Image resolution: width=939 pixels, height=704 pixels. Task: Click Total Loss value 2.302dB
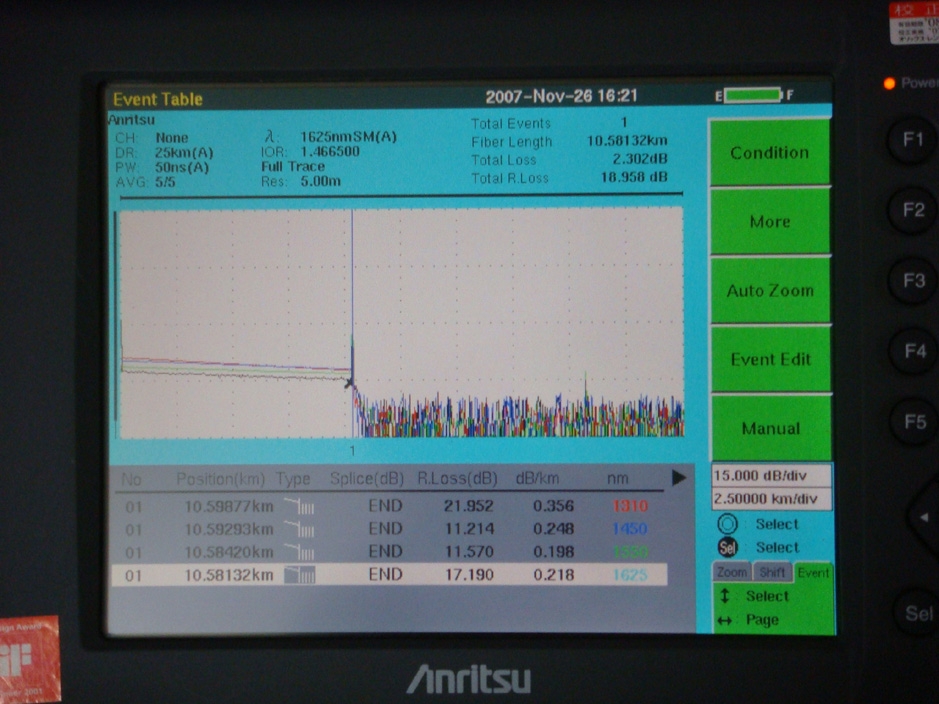[x=640, y=159]
